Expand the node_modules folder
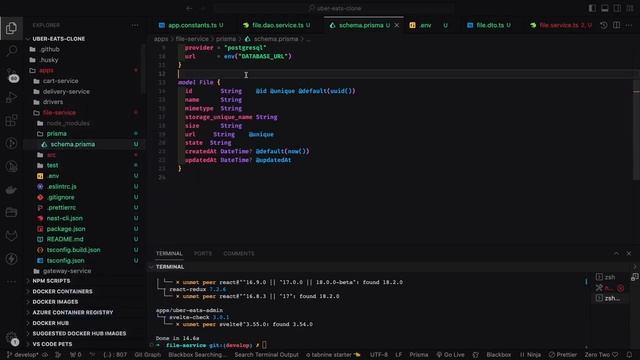640x360 pixels. pyautogui.click(x=68, y=123)
